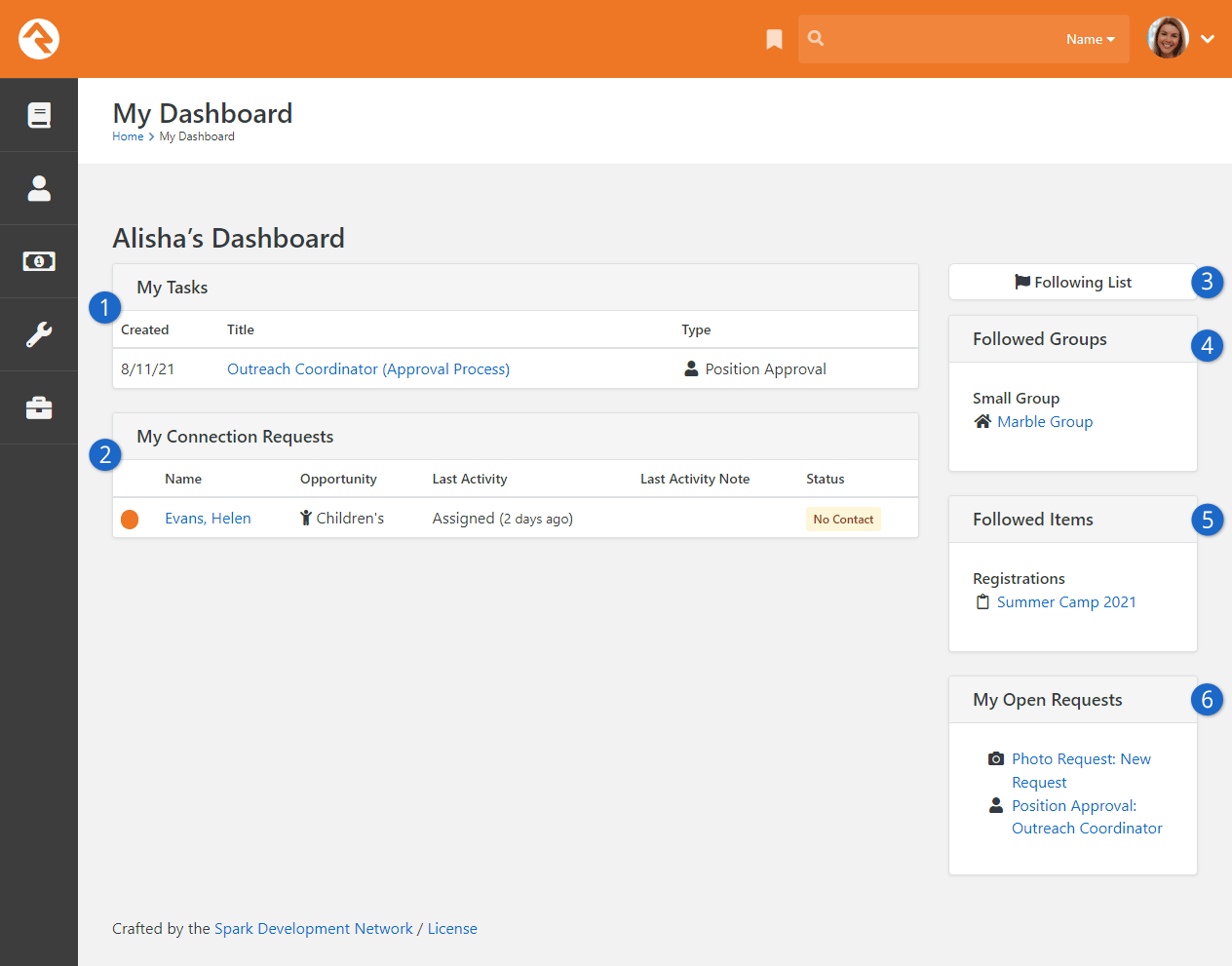Open the Marble Group link

coord(1045,421)
